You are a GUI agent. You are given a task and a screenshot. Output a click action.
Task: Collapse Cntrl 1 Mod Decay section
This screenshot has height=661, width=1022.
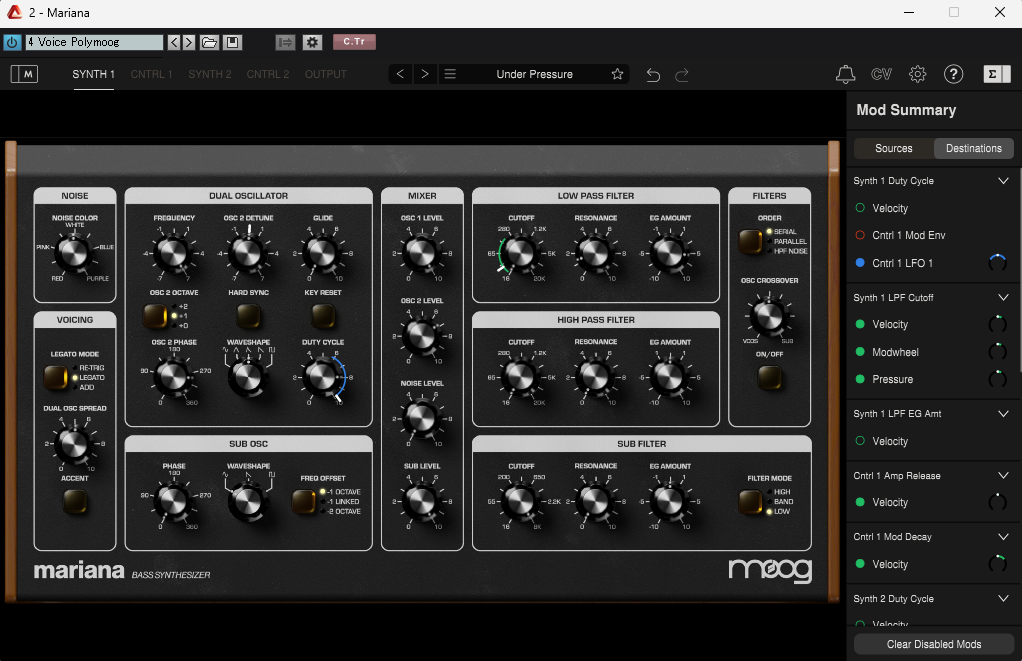1003,536
